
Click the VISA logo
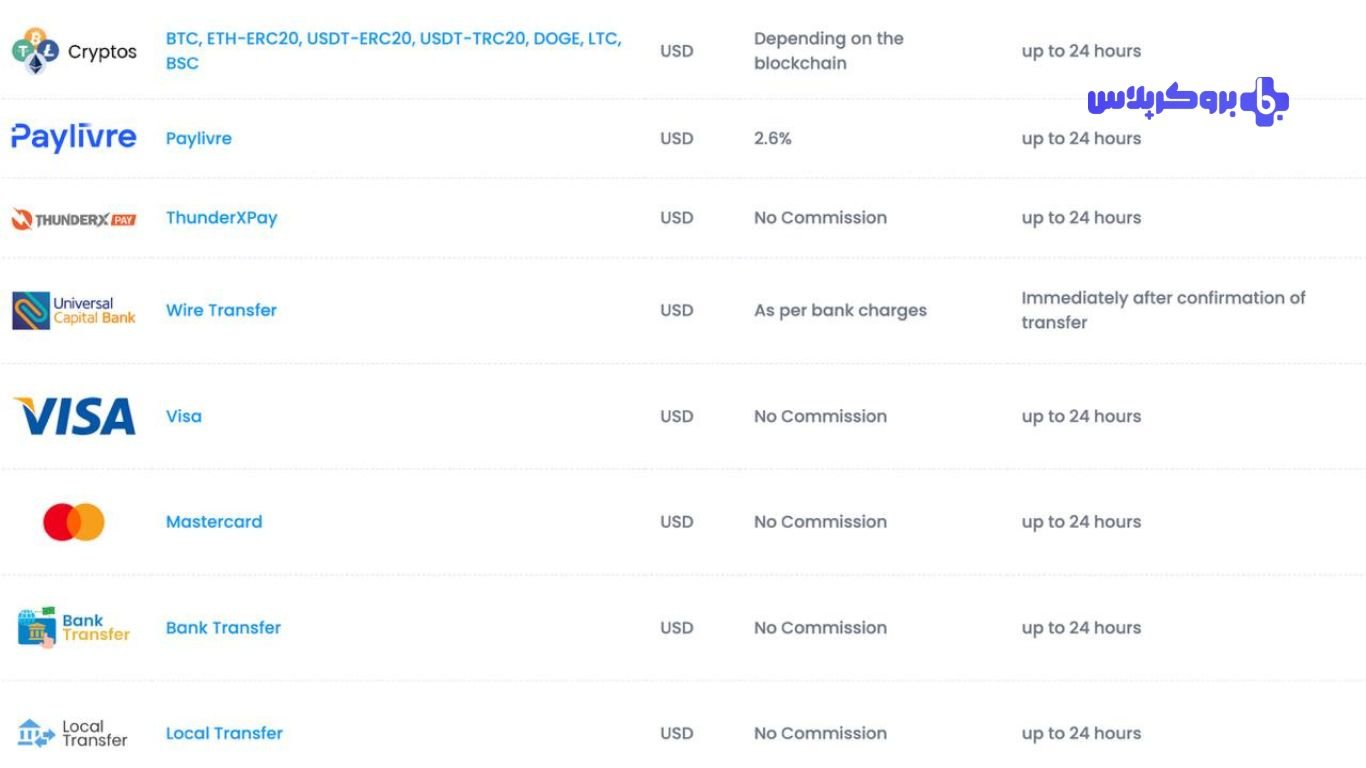click(75, 416)
